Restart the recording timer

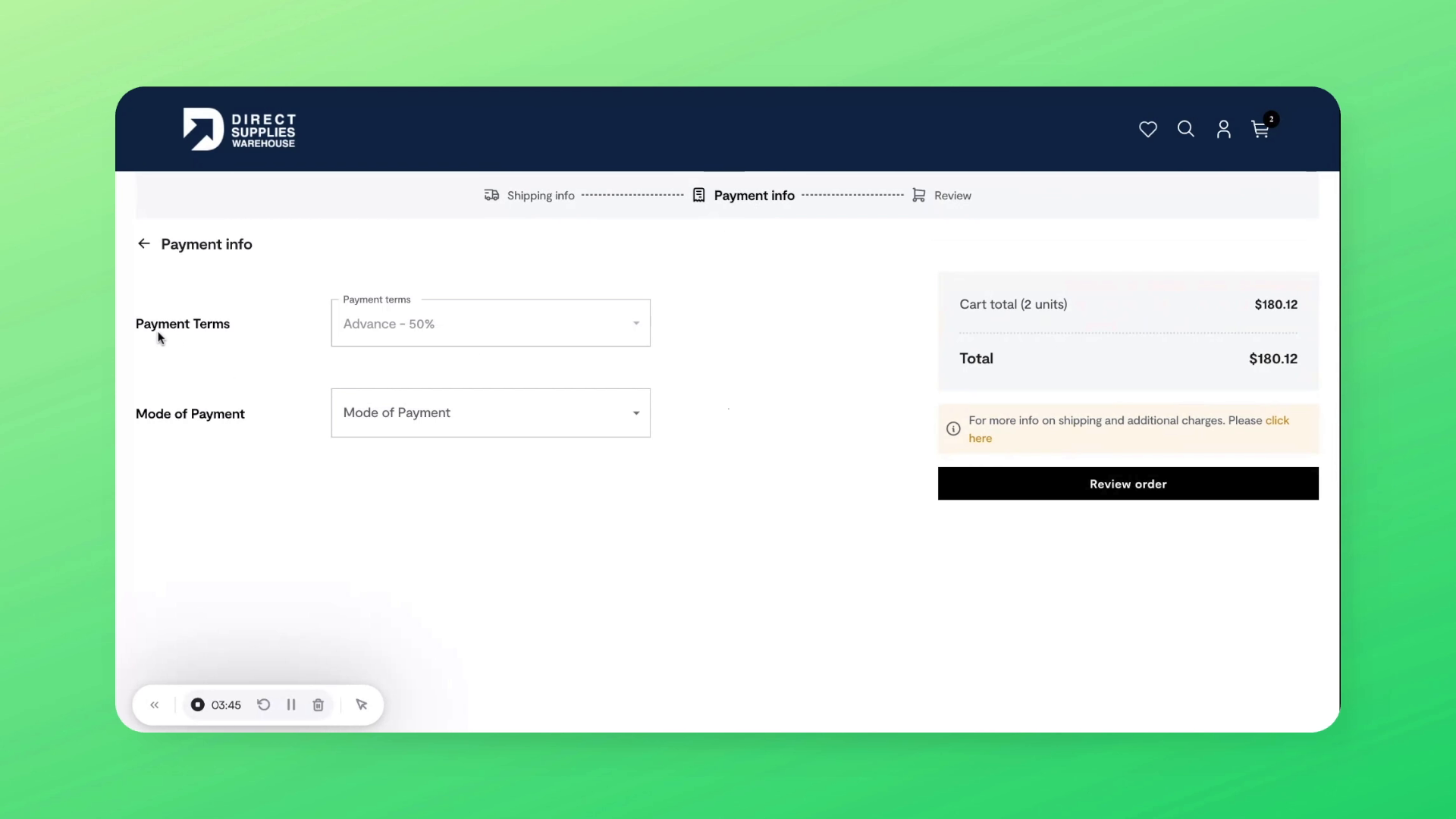(x=263, y=704)
